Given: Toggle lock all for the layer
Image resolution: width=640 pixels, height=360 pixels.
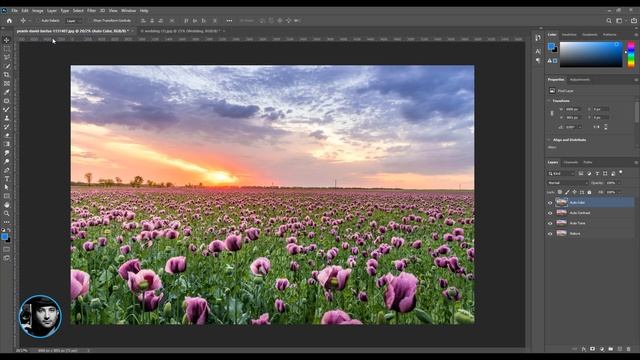Looking at the screenshot, I should (x=589, y=192).
